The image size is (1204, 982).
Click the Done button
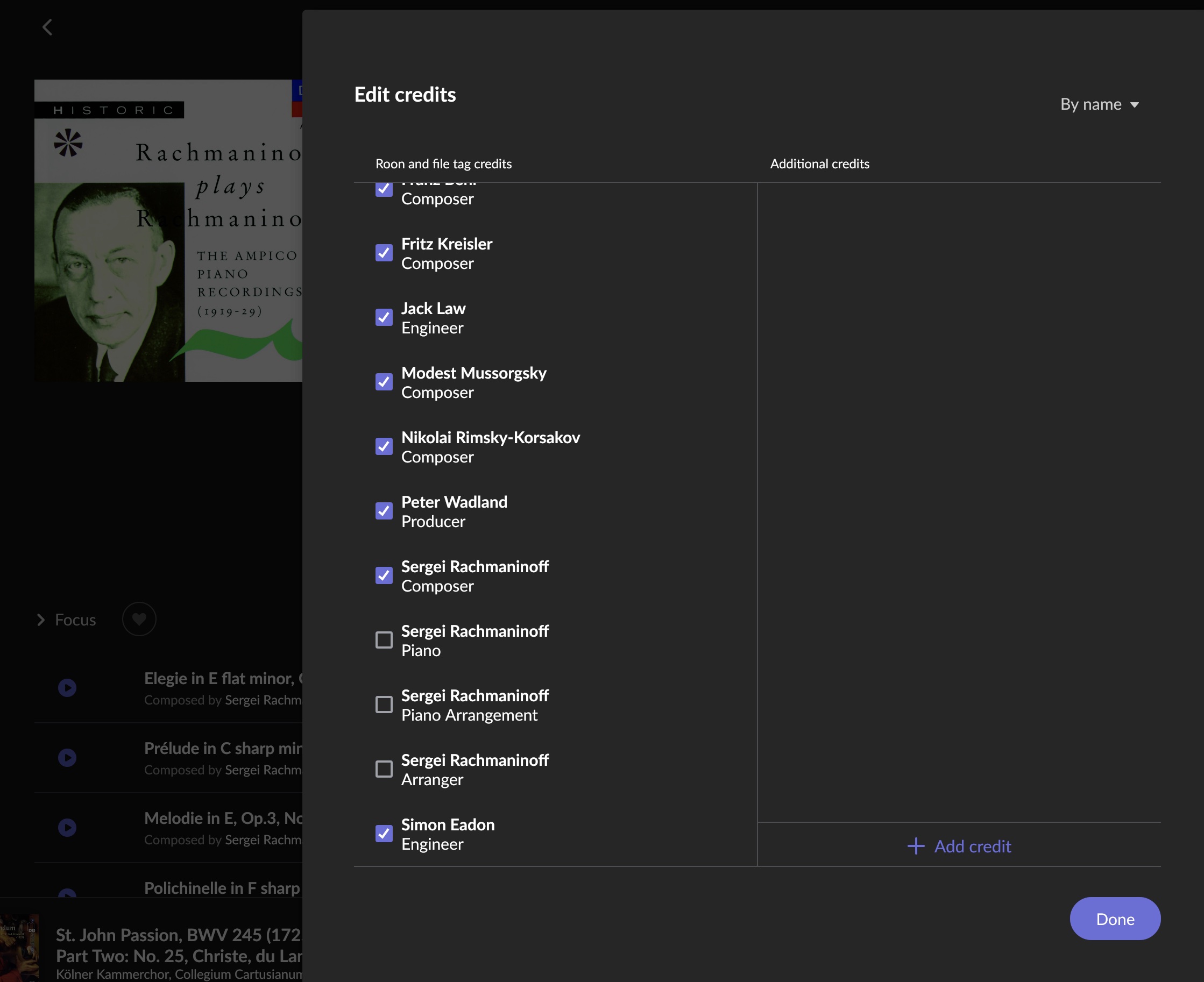pos(1115,919)
